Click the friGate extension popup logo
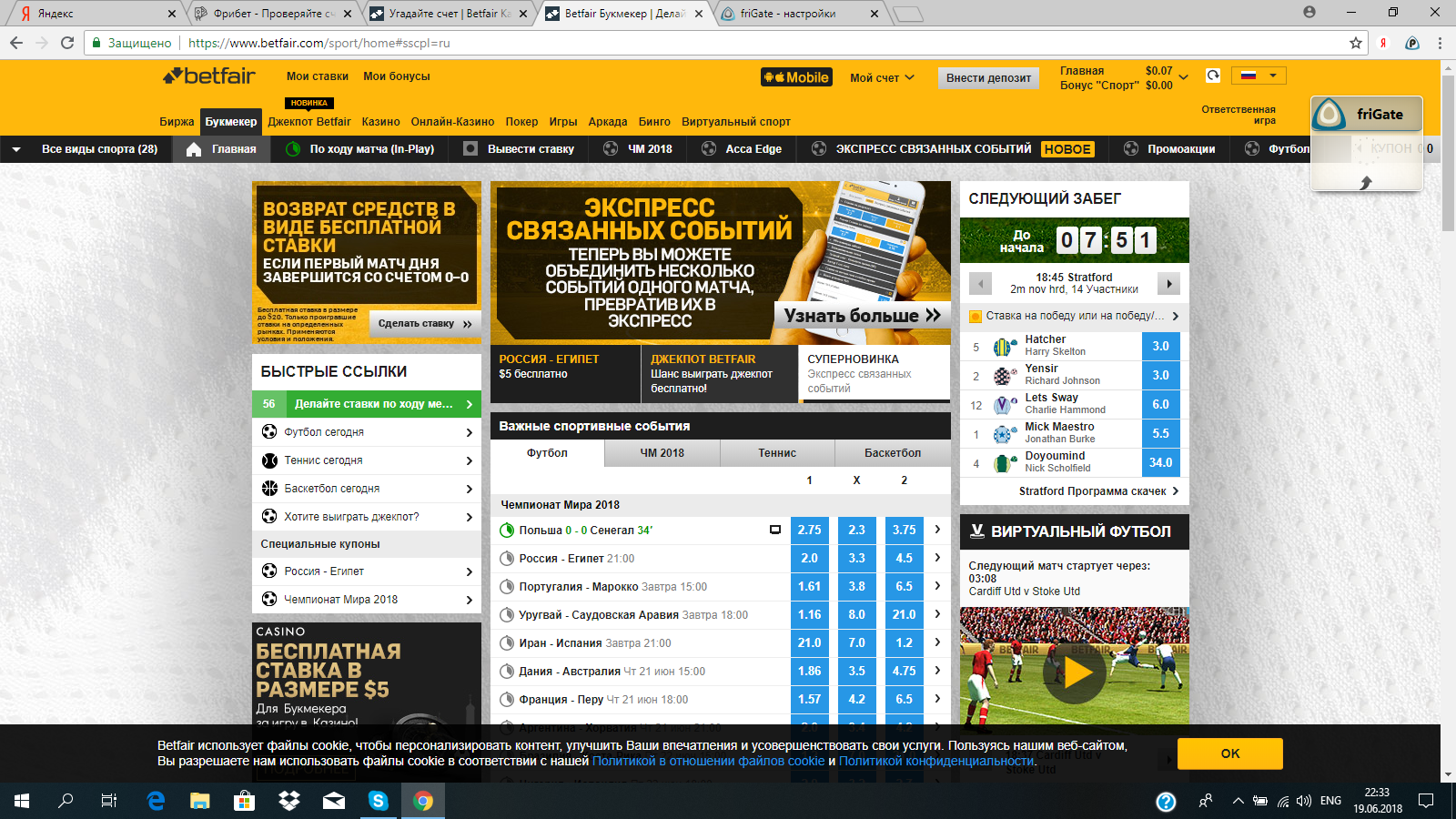 click(1330, 115)
